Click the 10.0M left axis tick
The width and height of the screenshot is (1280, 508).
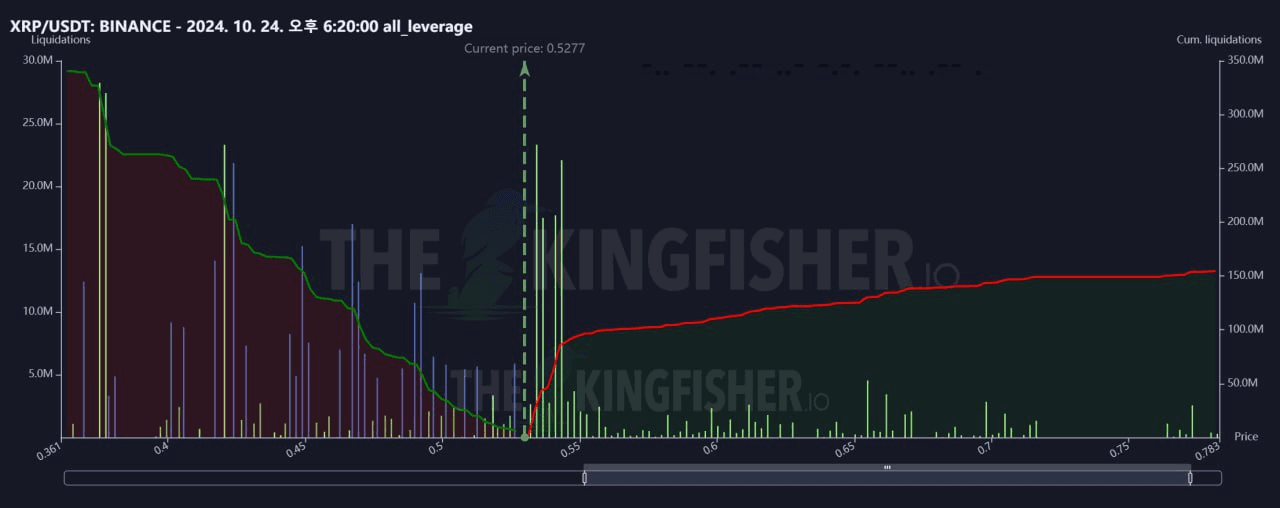pyautogui.click(x=36, y=311)
